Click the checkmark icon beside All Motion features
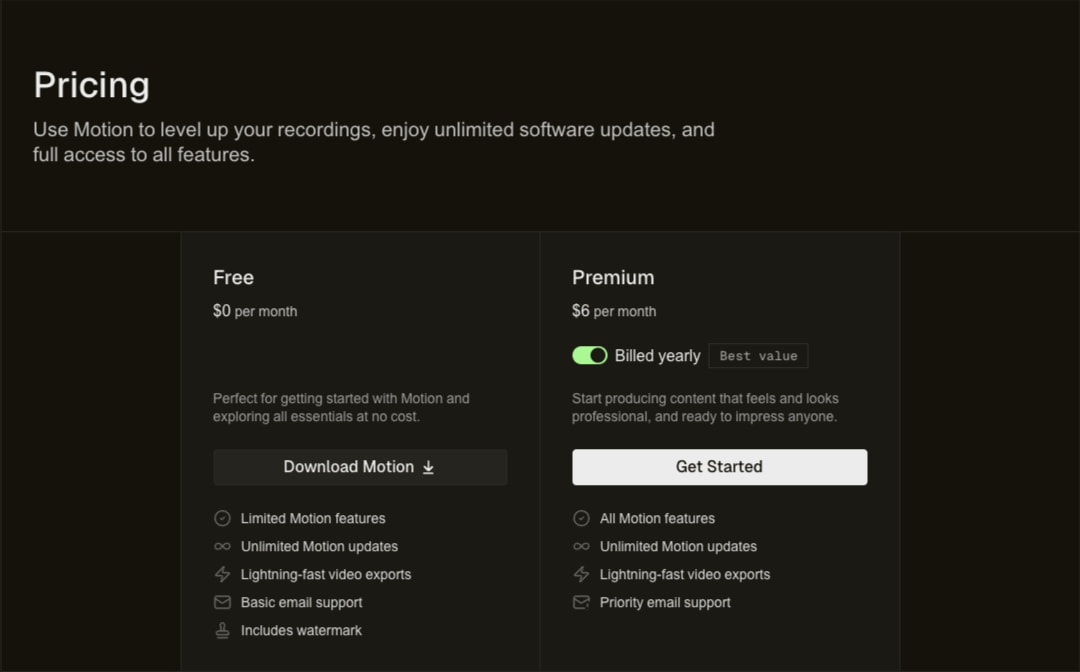Screen dimensions: 1080x672 tap(581, 518)
